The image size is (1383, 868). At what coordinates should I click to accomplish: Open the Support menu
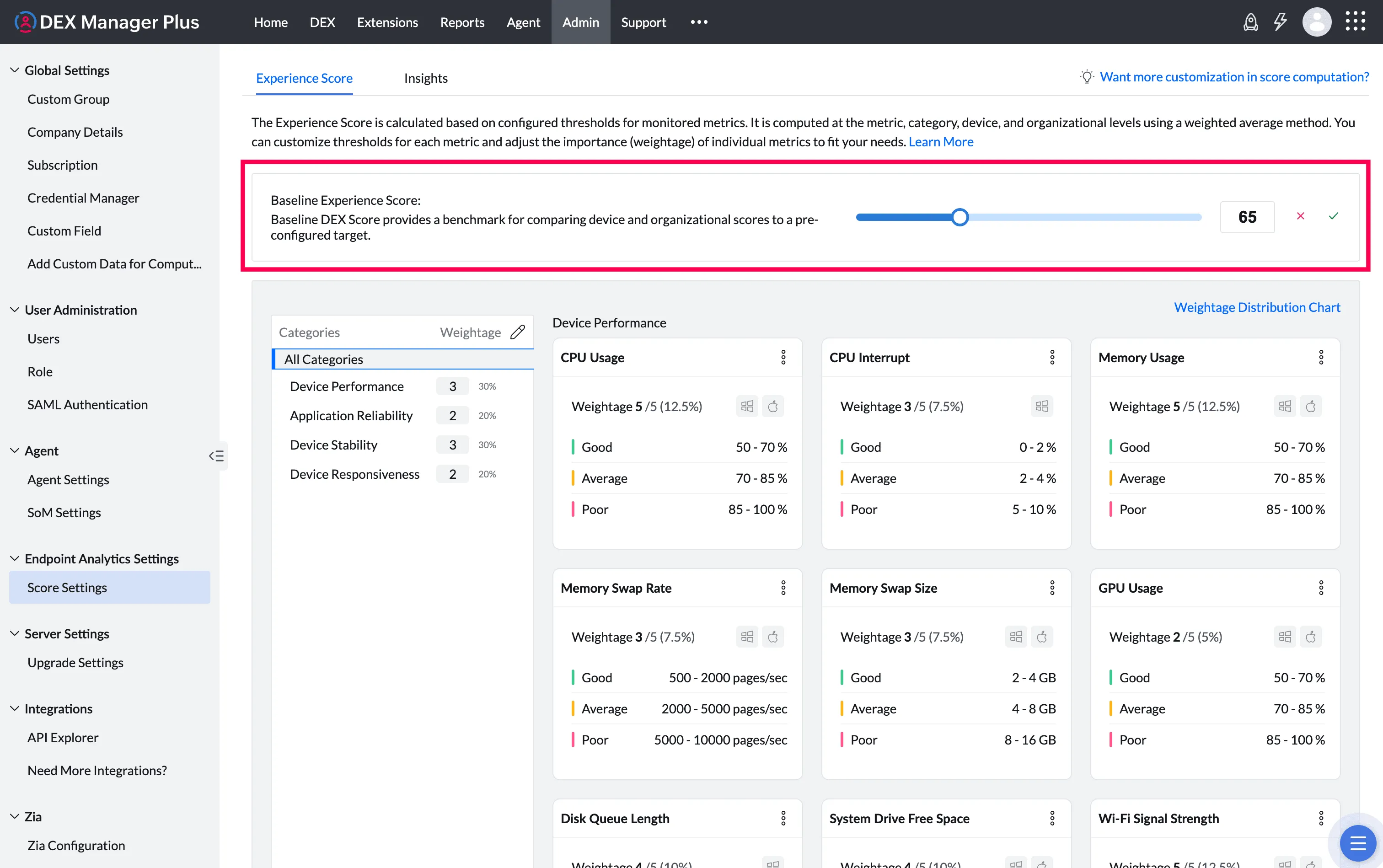[x=643, y=22]
